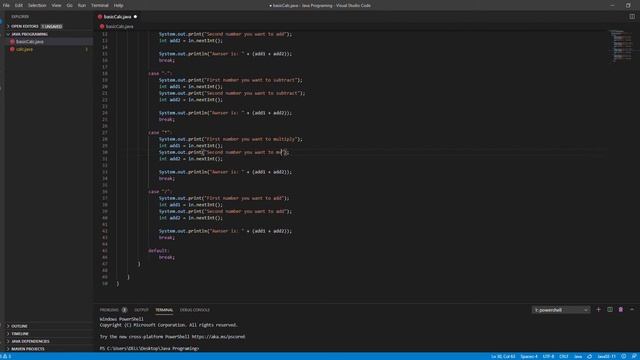Viewport: 640px width, 360px height.
Task: Change indentation via Spaces: 4 status
Action: (x=529, y=356)
